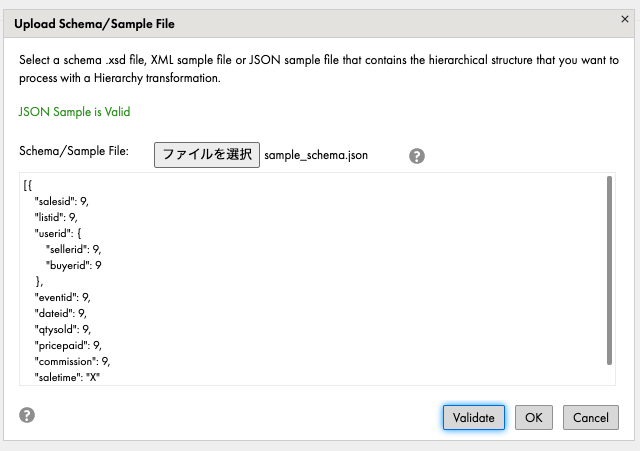
Task: Click the ファイルを選択 file chooser button
Action: (207, 155)
